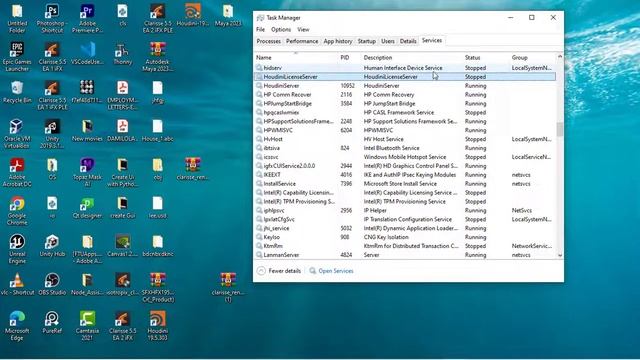Screen dimensions: 640x360
Task: Select the VSCodeUserSetup desktop icon
Action: [x=87, y=53]
